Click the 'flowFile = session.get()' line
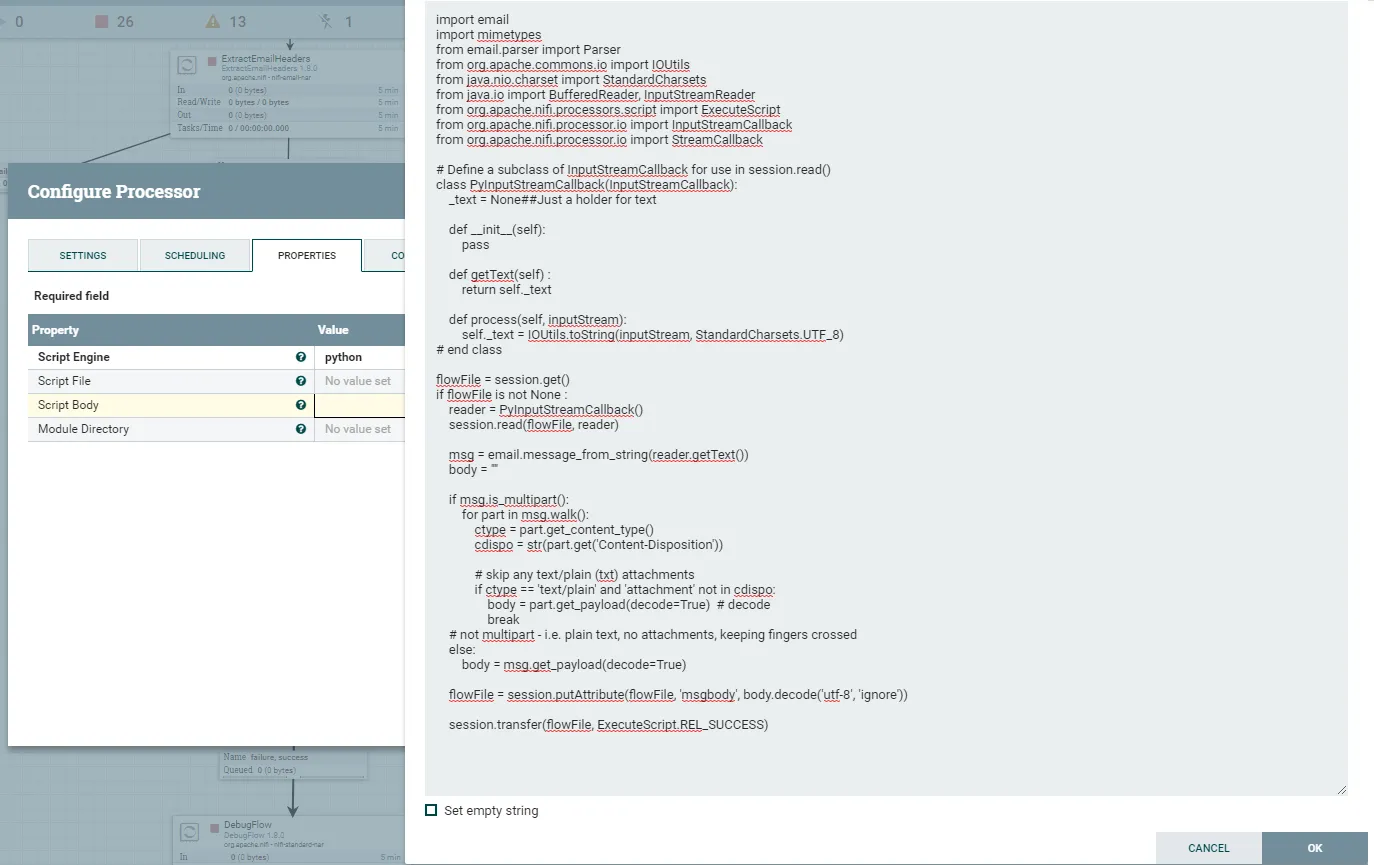The height and width of the screenshot is (865, 1374). tap(503, 380)
